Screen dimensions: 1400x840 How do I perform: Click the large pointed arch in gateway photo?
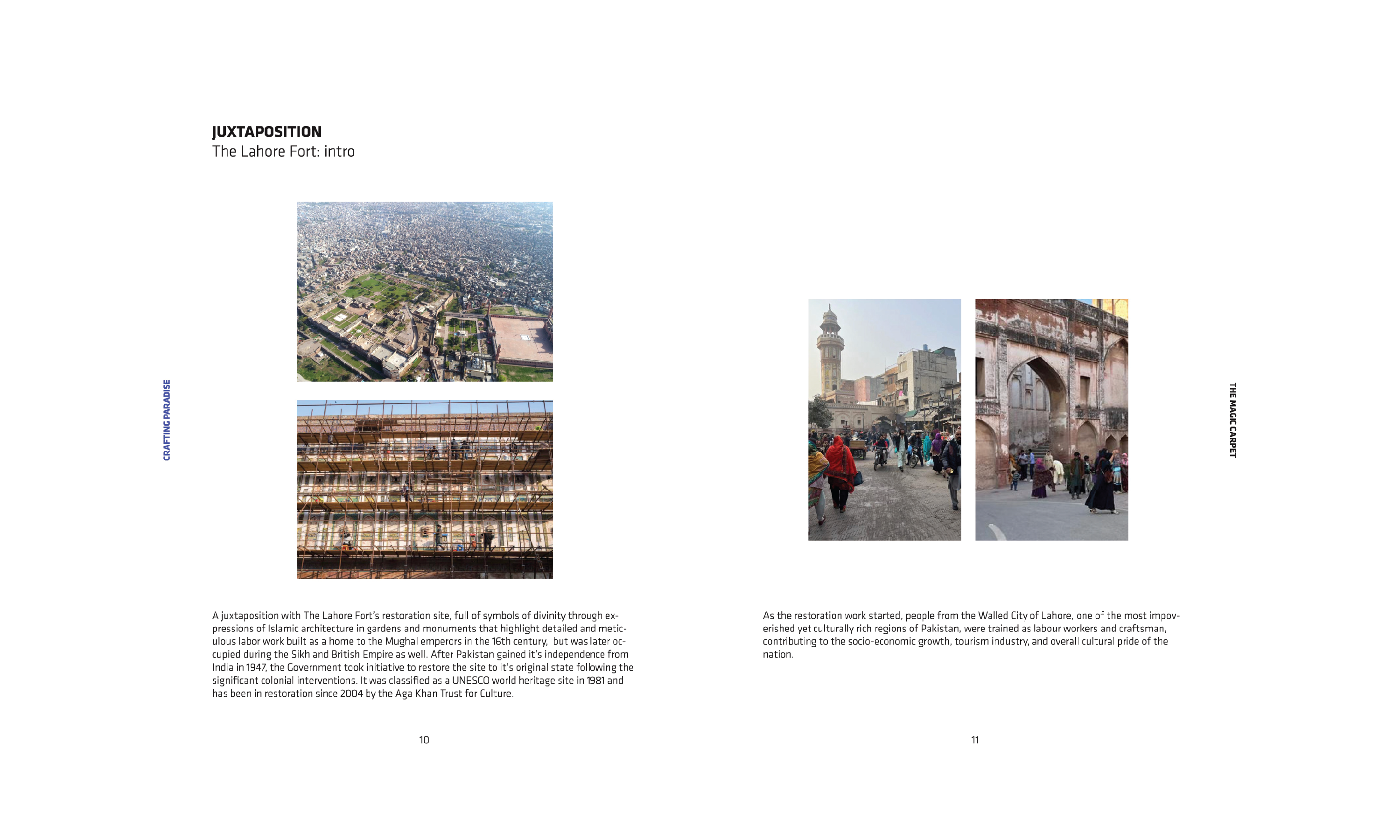(x=1037, y=396)
